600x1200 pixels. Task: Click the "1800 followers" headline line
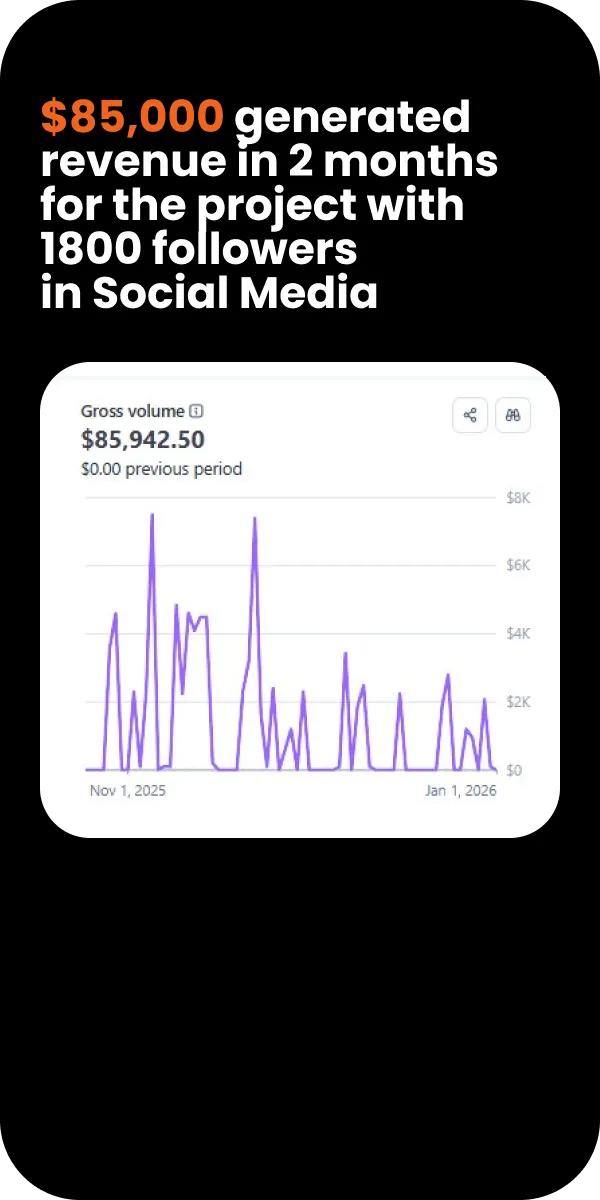tap(199, 248)
